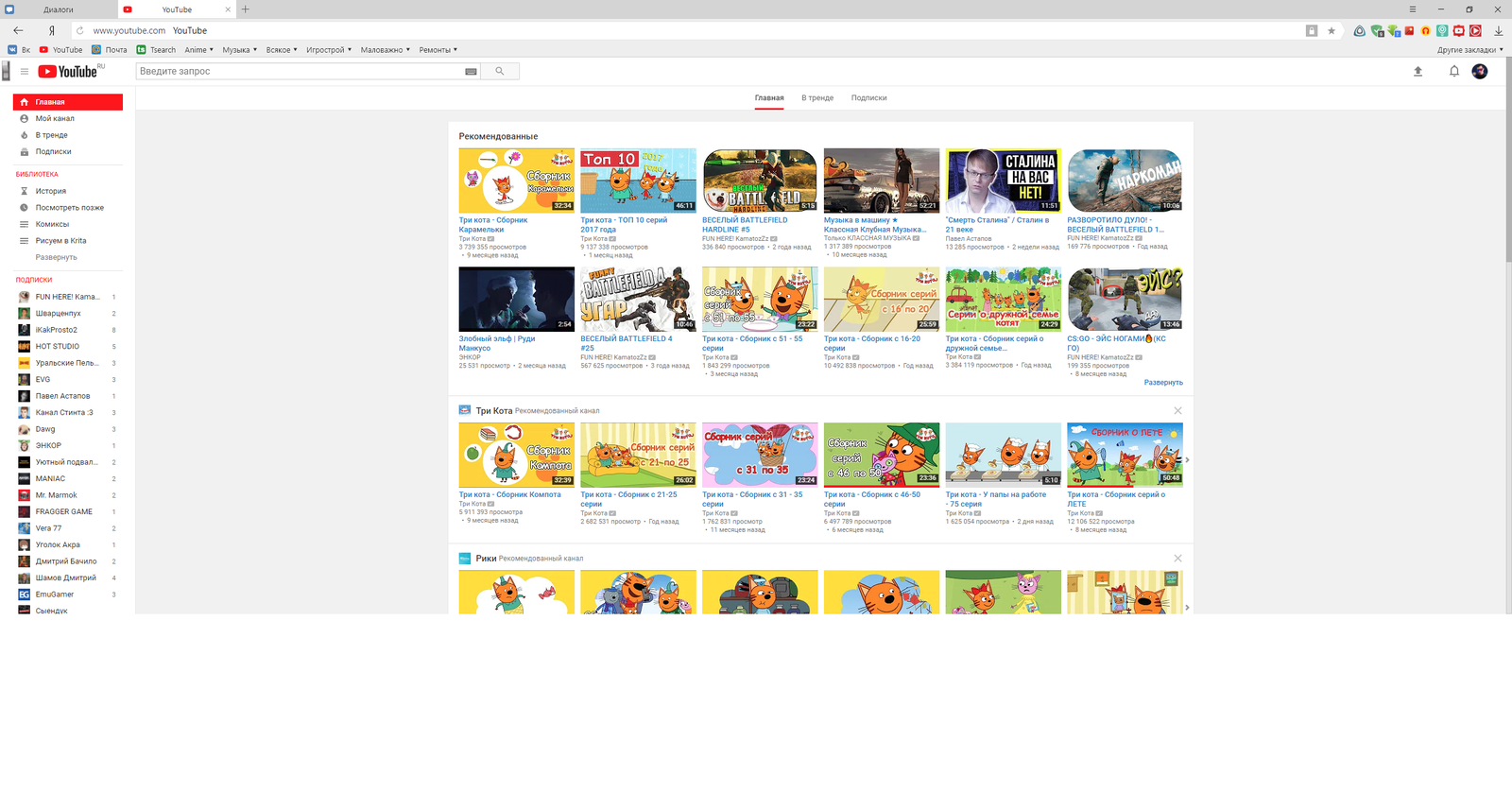Image resolution: width=1512 pixels, height=810 pixels.
Task: Open video title Три кота - Сборник Карамельки
Action: 493,225
